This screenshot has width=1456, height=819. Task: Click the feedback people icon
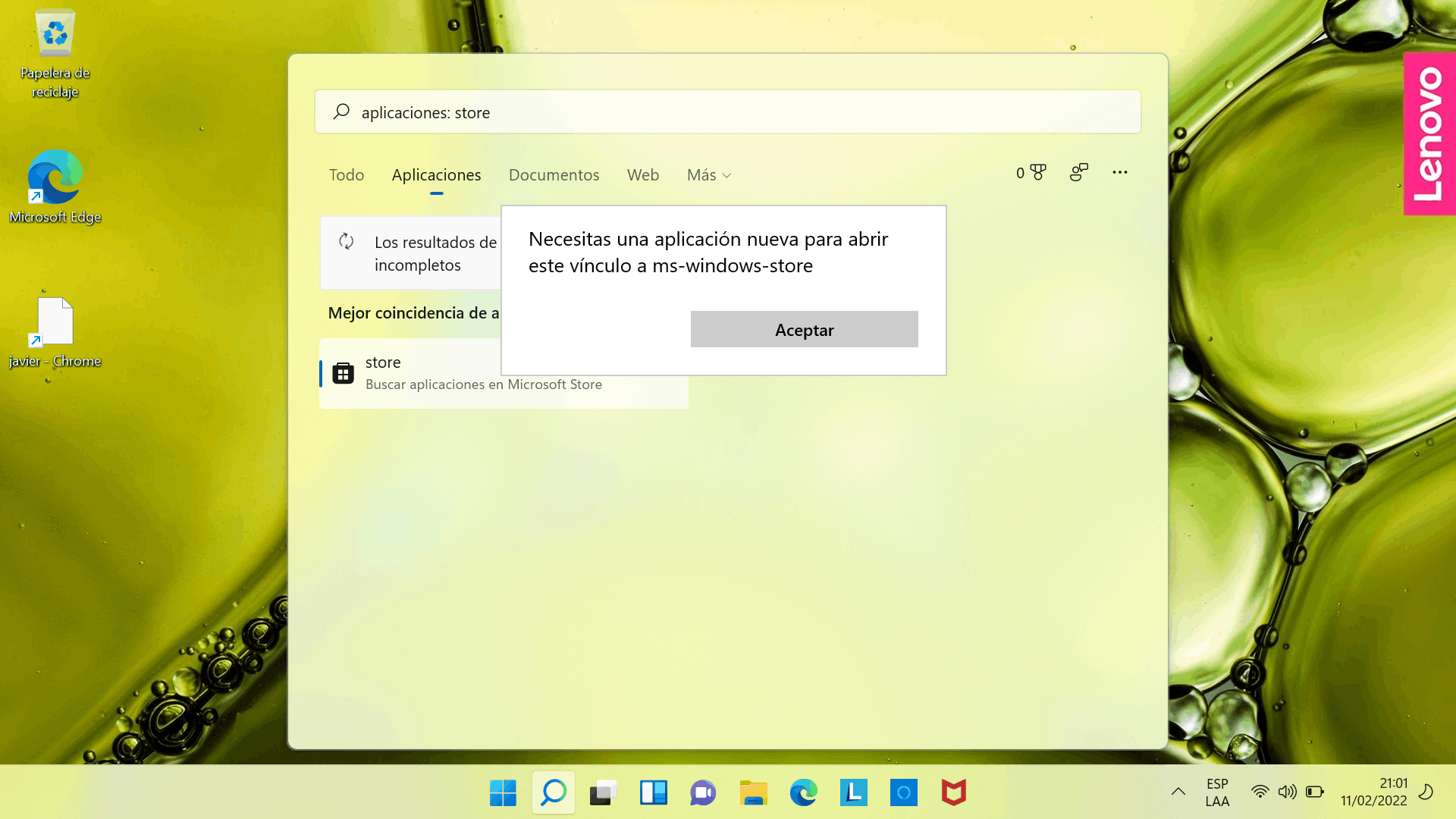pos(1078,172)
